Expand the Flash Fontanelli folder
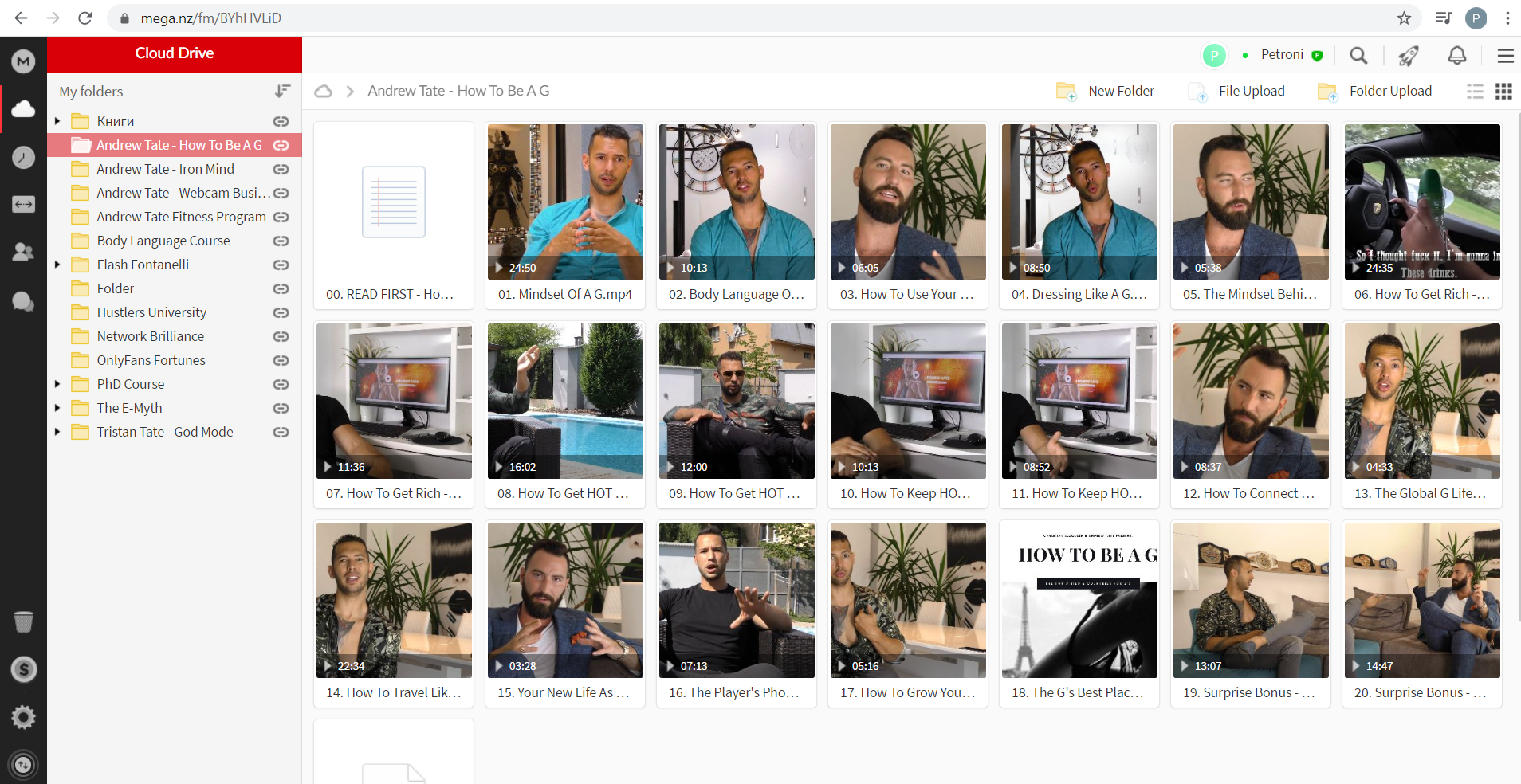Image resolution: width=1521 pixels, height=784 pixels. click(57, 265)
